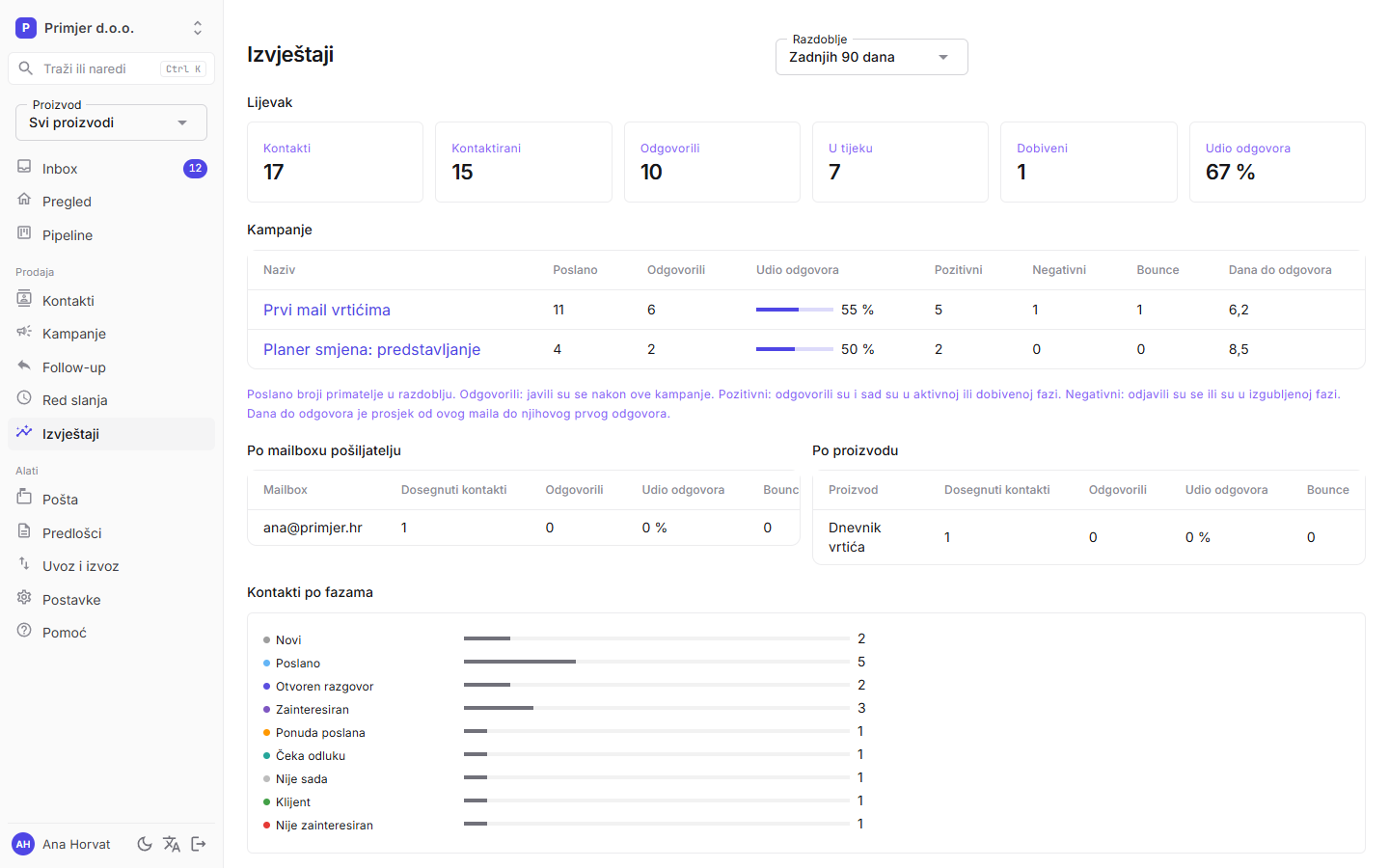Open the Primjer d.o.o. workspace switcher
This screenshot has height=868, width=1389.
point(111,28)
